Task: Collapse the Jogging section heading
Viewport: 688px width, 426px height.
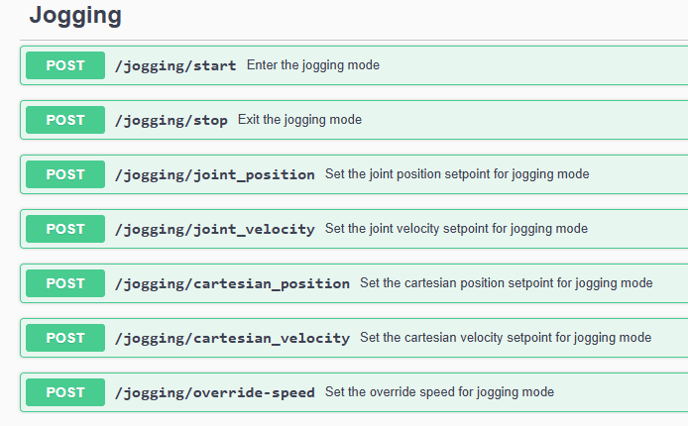Action: click(75, 15)
